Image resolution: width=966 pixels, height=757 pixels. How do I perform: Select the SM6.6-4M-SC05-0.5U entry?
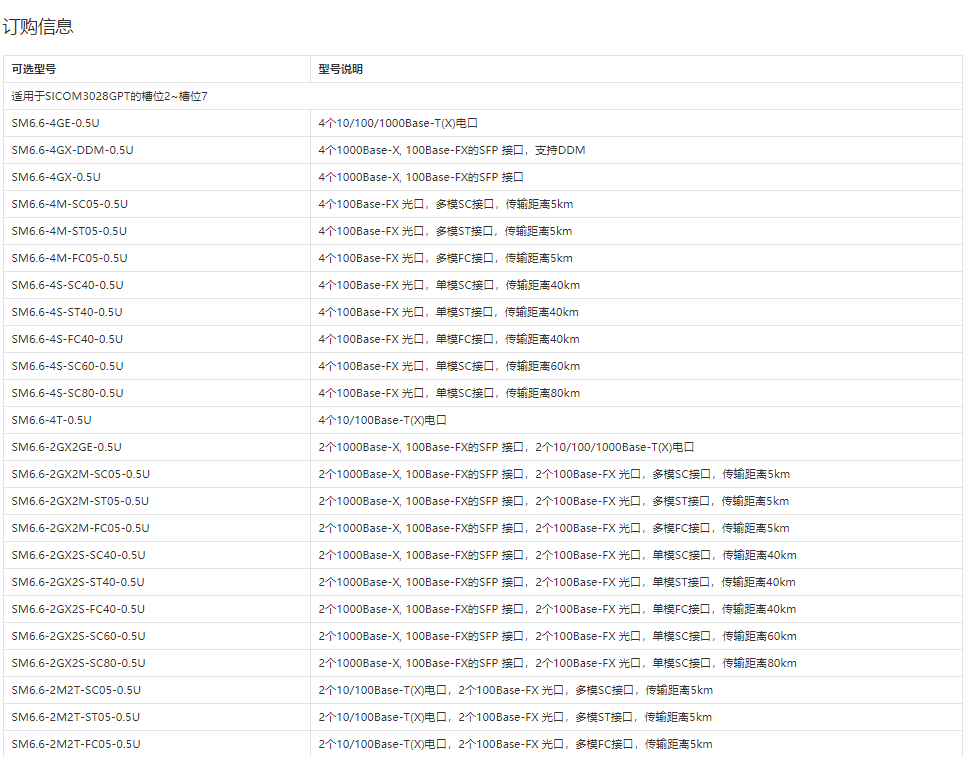(69, 205)
